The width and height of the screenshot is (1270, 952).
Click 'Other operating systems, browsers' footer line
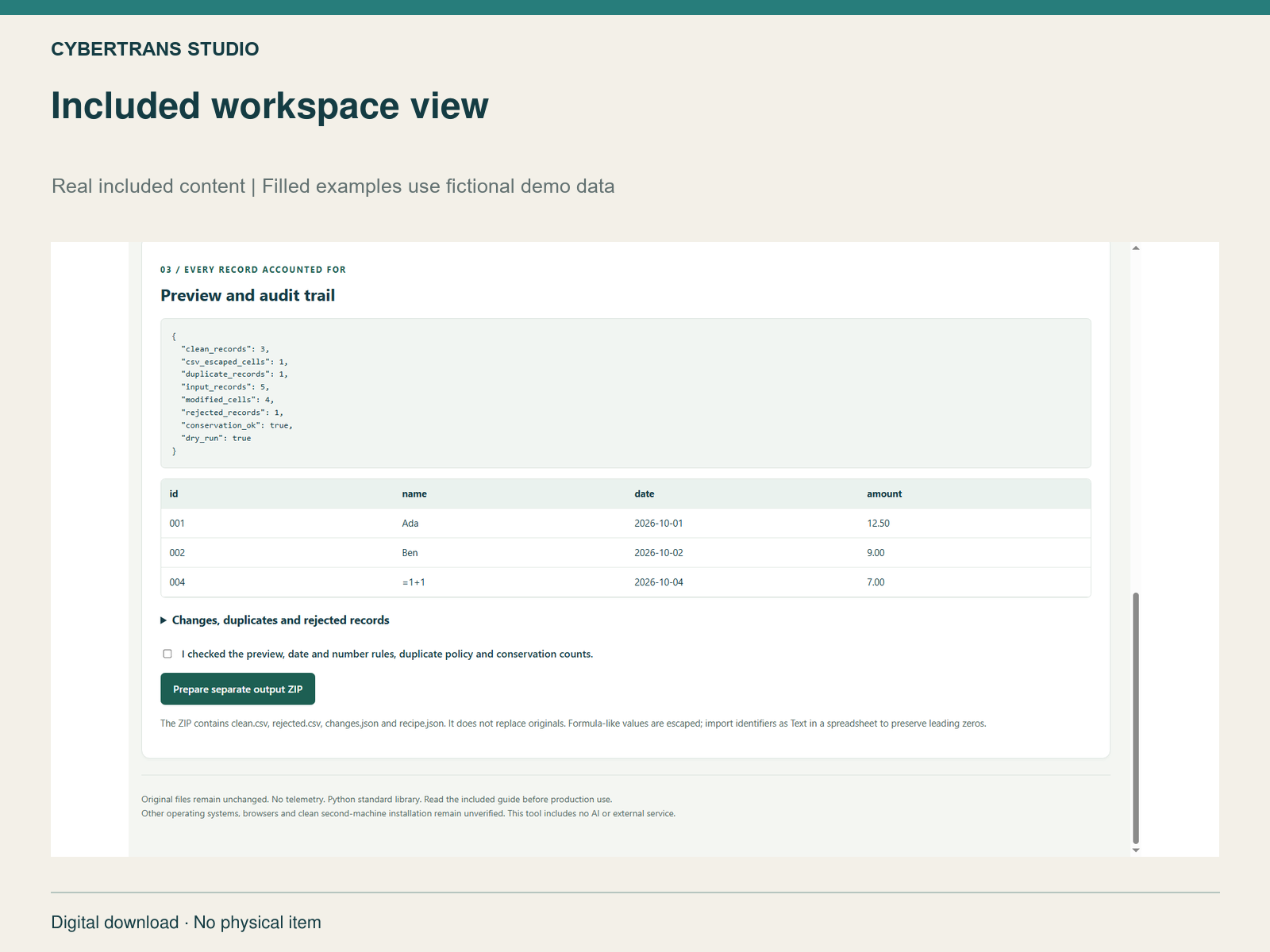click(409, 813)
